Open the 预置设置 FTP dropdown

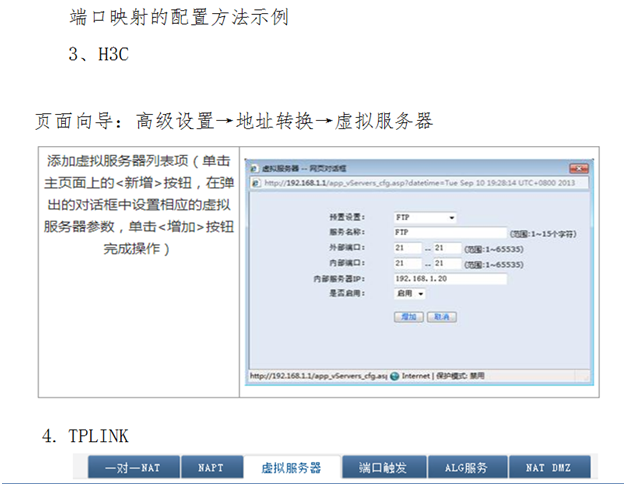pyautogui.click(x=425, y=218)
